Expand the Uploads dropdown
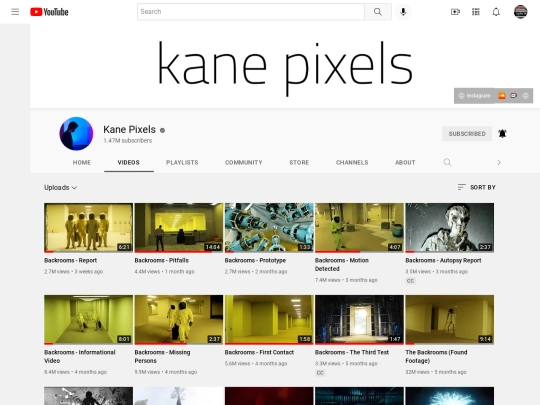The image size is (540, 405). coord(60,187)
